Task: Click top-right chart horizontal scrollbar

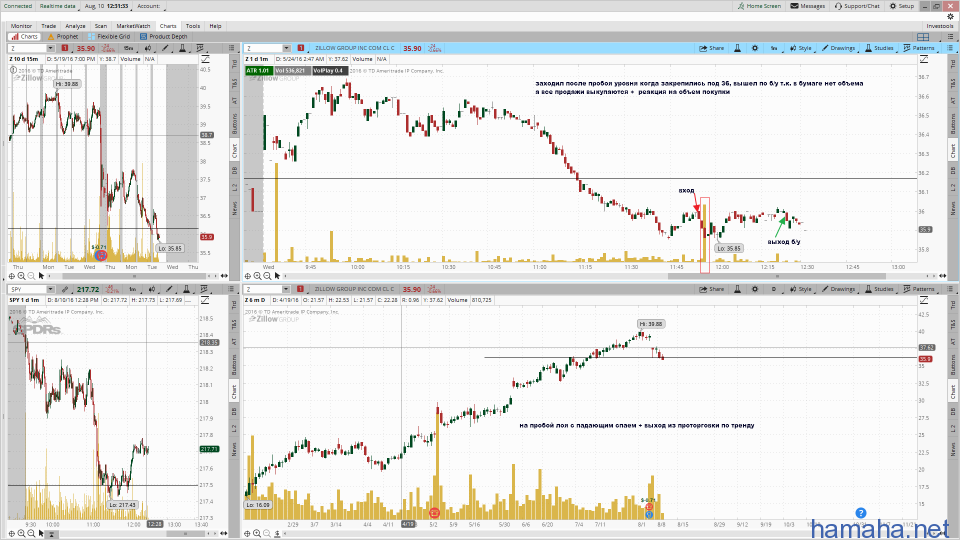Action: click(776, 276)
